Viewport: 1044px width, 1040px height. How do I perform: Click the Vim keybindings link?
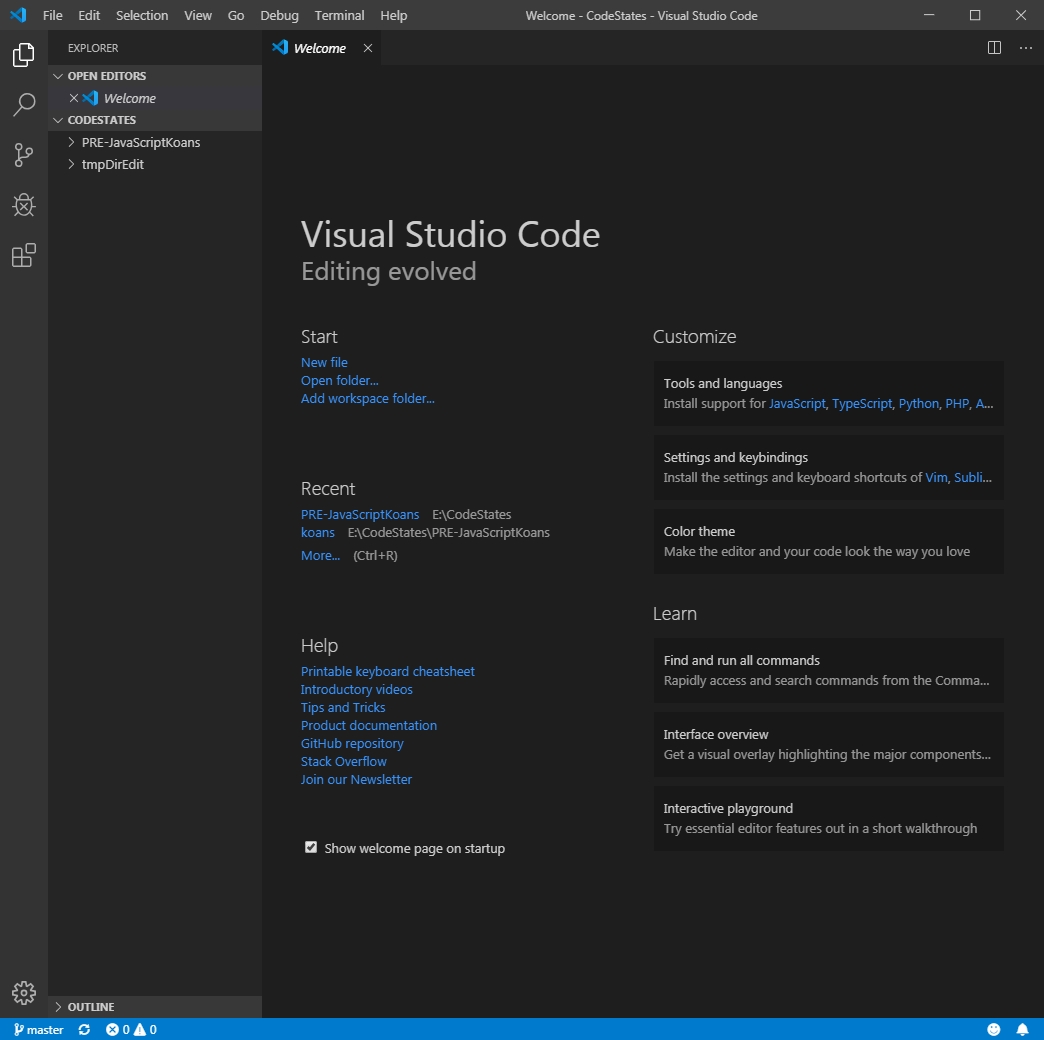click(x=936, y=477)
